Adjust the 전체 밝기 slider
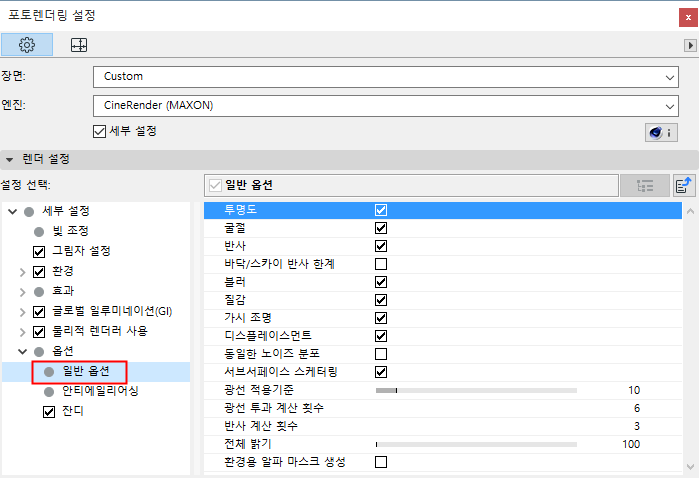The height and width of the screenshot is (478, 699). tap(476, 445)
